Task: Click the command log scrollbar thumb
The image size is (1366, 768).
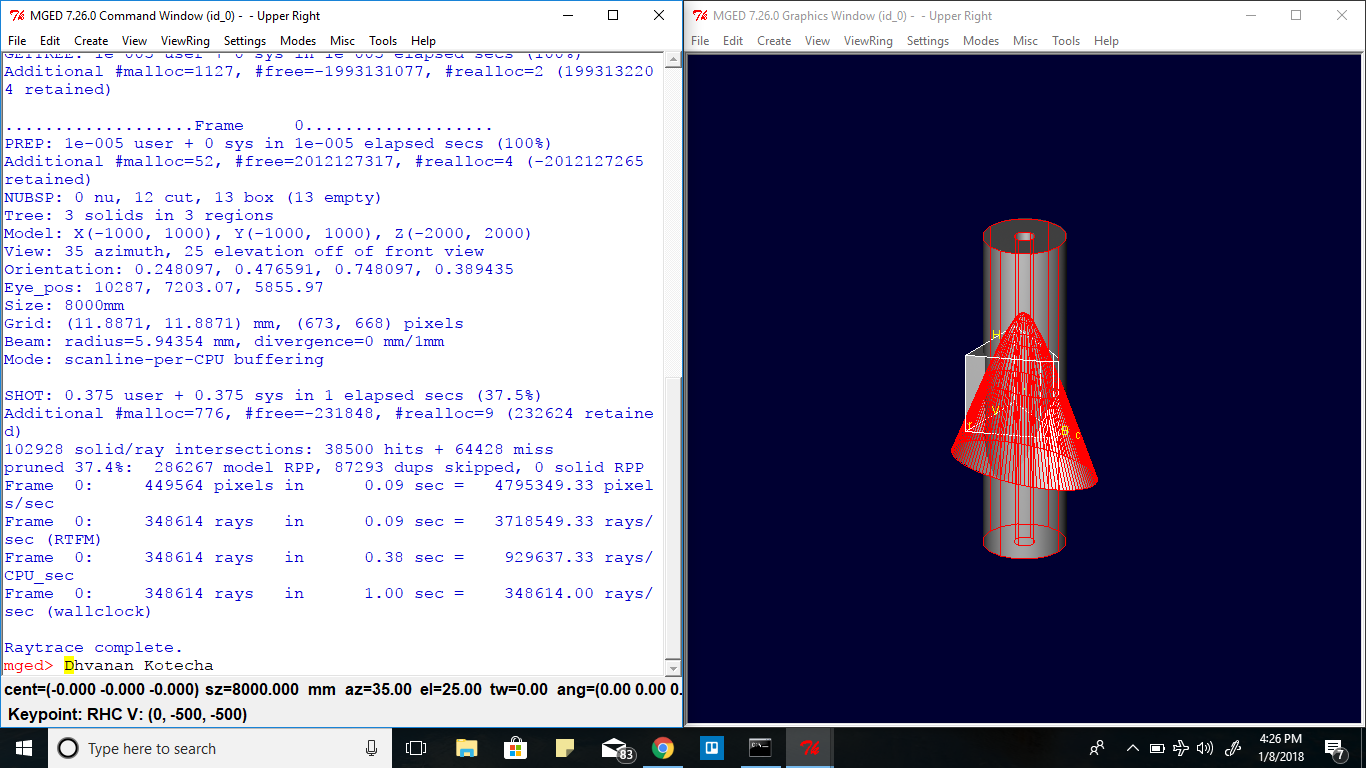Action: (672, 516)
